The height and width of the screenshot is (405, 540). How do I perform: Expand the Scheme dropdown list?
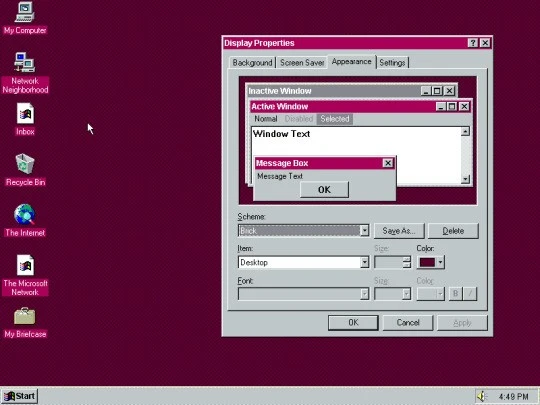[x=364, y=230]
